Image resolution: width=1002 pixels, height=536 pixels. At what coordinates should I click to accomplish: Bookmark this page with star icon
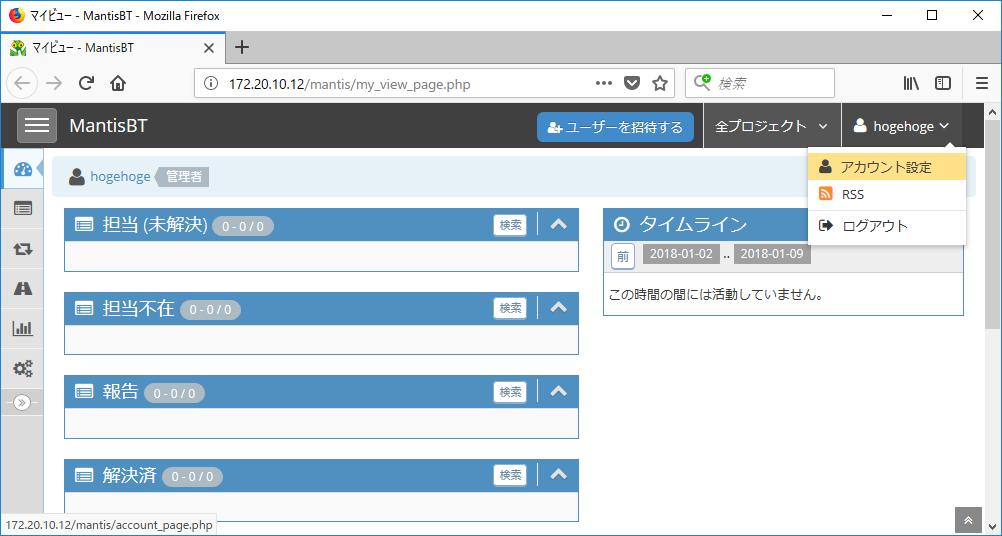659,84
